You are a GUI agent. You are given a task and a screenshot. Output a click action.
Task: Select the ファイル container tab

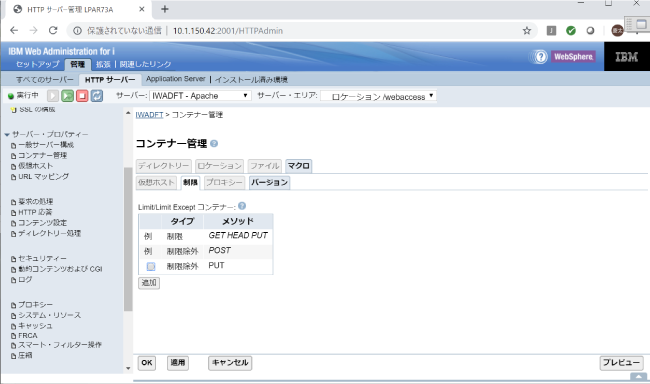(x=264, y=166)
